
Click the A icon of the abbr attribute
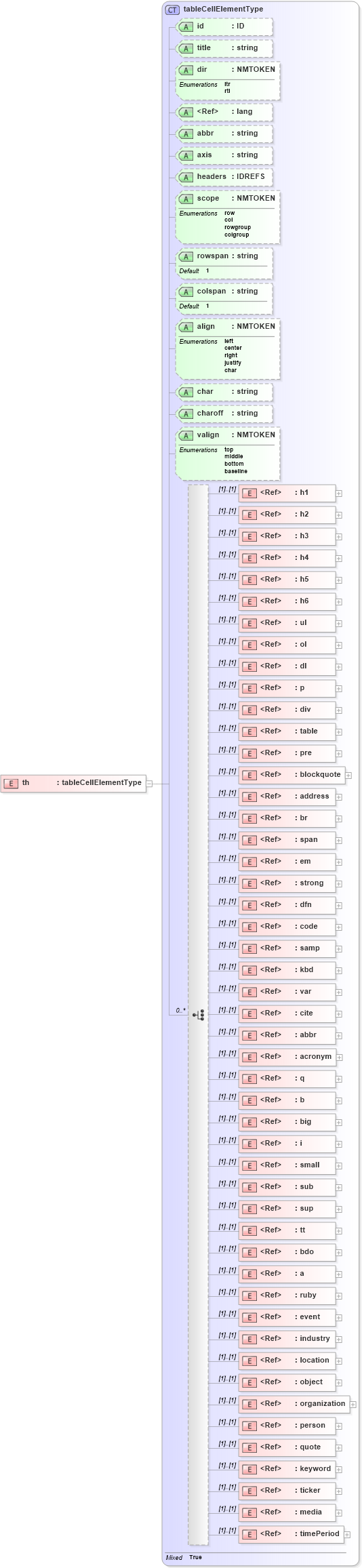pyautogui.click(x=186, y=134)
